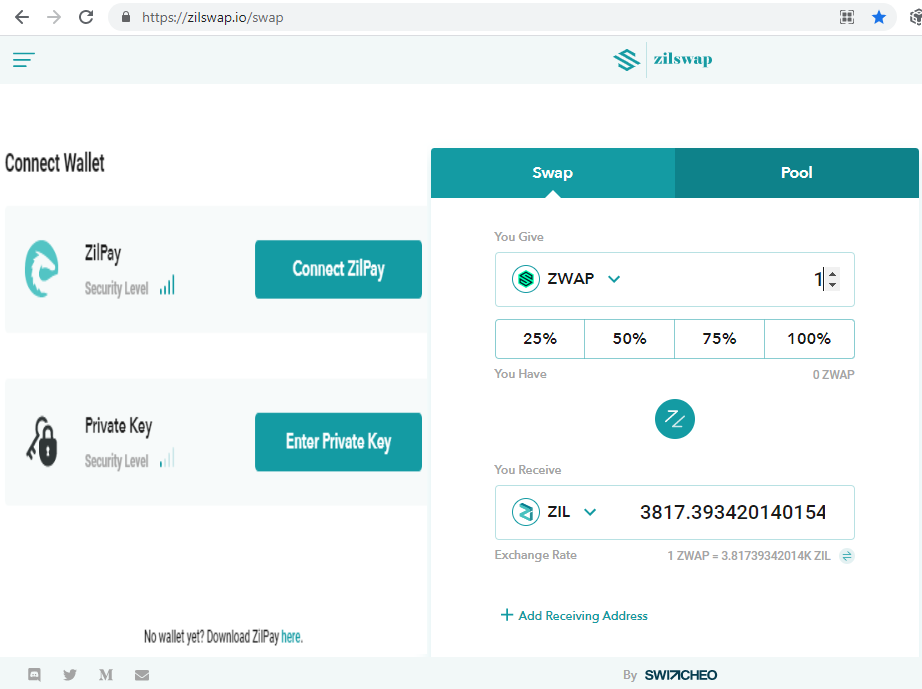Click ZilPay security level bars

click(x=167, y=285)
